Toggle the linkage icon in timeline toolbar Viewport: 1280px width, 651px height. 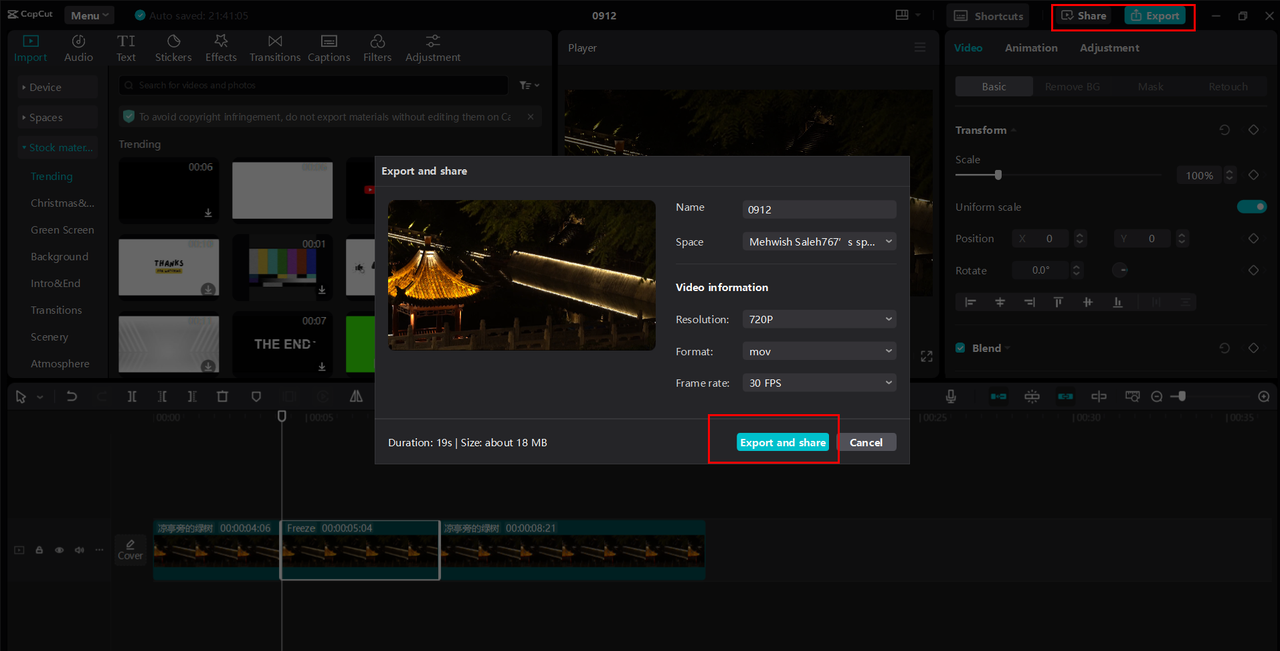tap(1065, 397)
